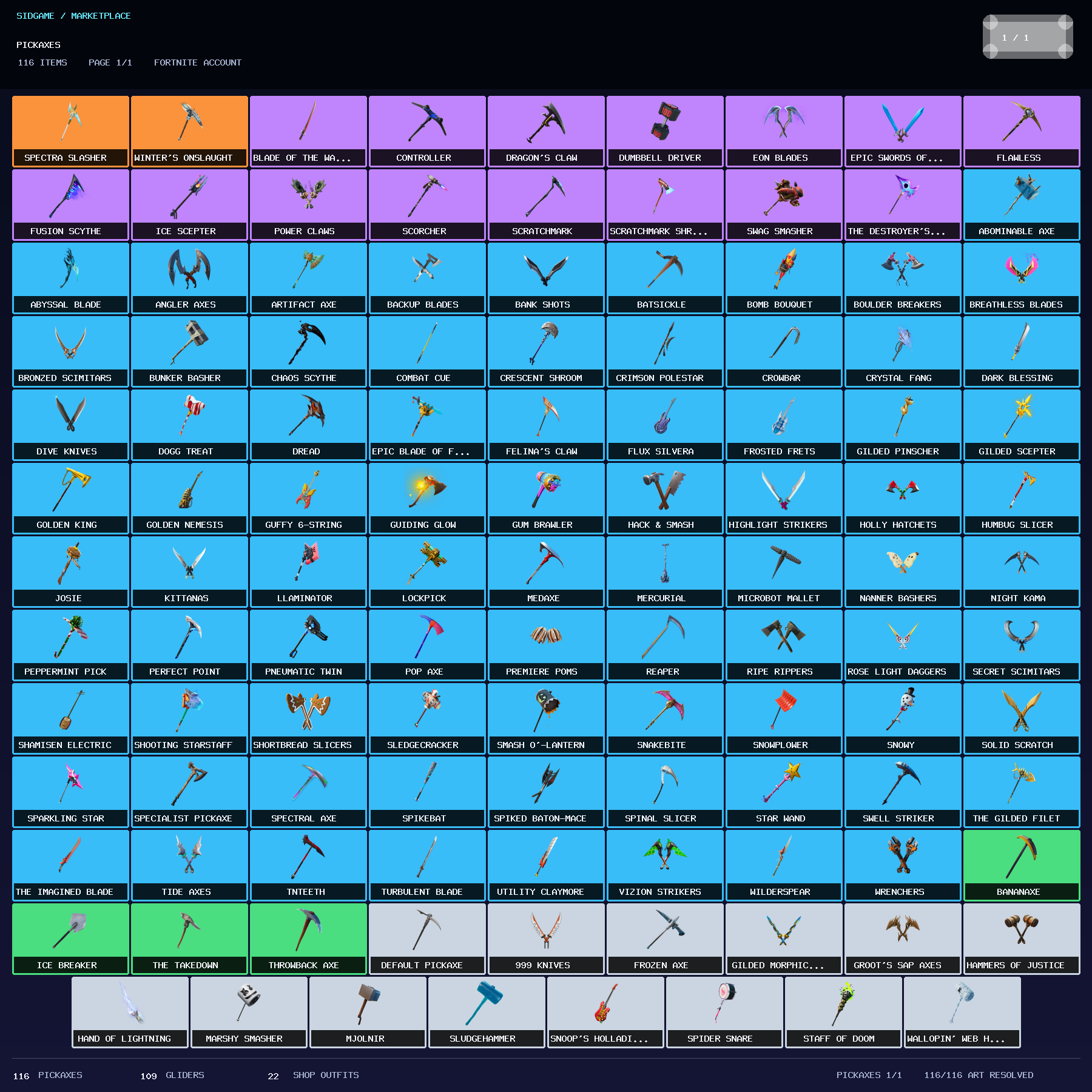Viewport: 1092px width, 1092px height.
Task: Open the Default Pickaxe tile
Action: click(428, 939)
